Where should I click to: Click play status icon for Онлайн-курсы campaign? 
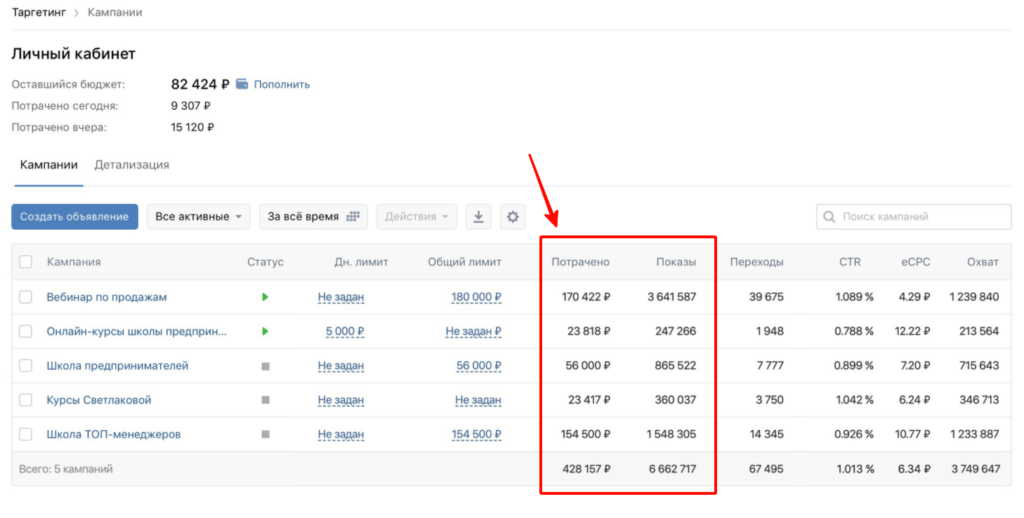coord(265,331)
